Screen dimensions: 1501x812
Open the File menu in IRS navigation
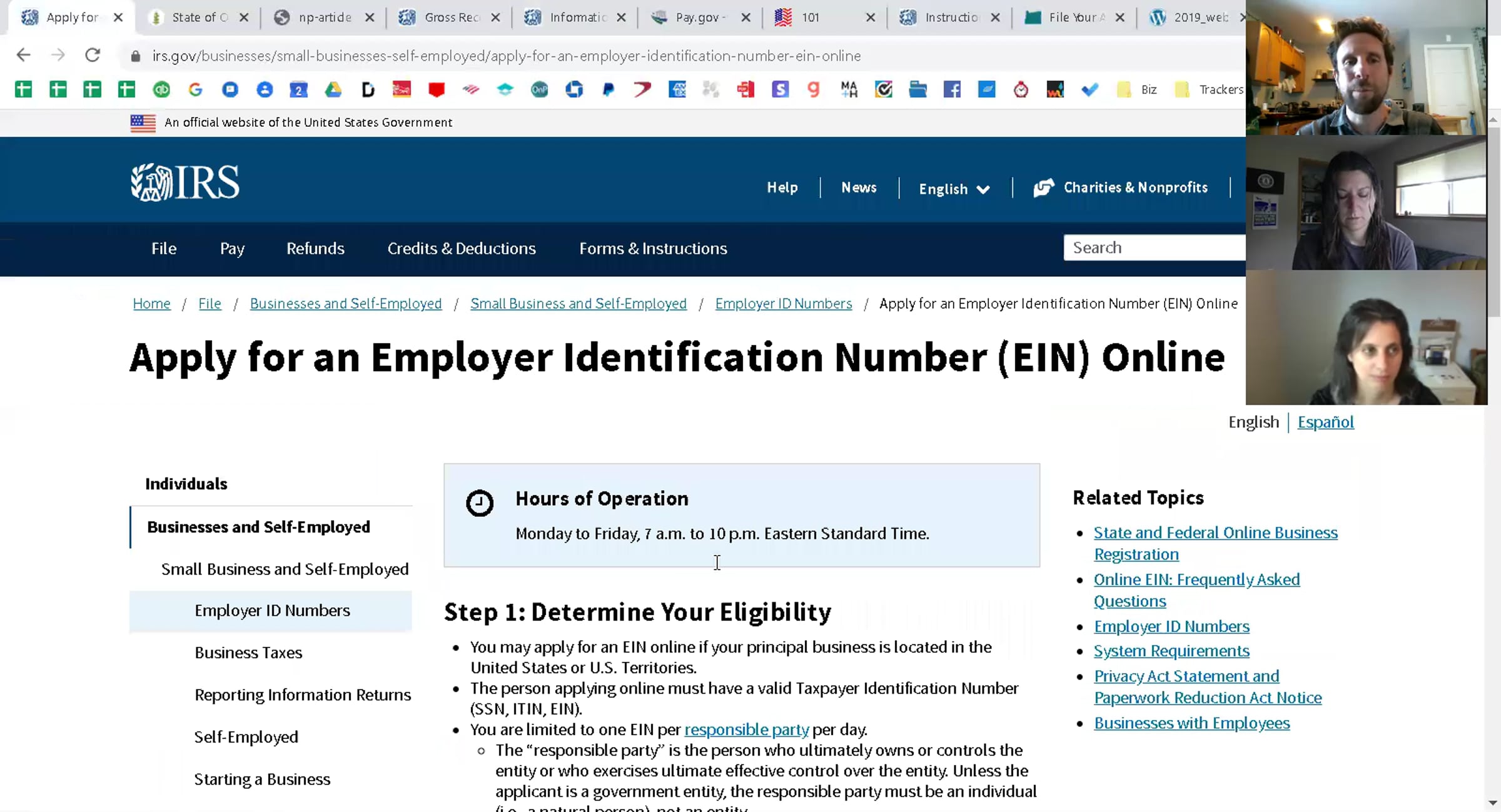click(164, 249)
